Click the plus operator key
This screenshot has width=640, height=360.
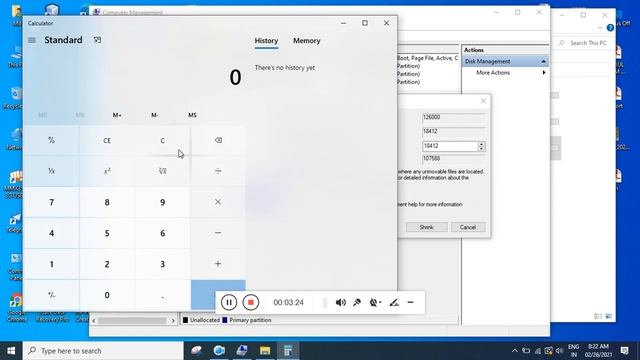(x=218, y=264)
